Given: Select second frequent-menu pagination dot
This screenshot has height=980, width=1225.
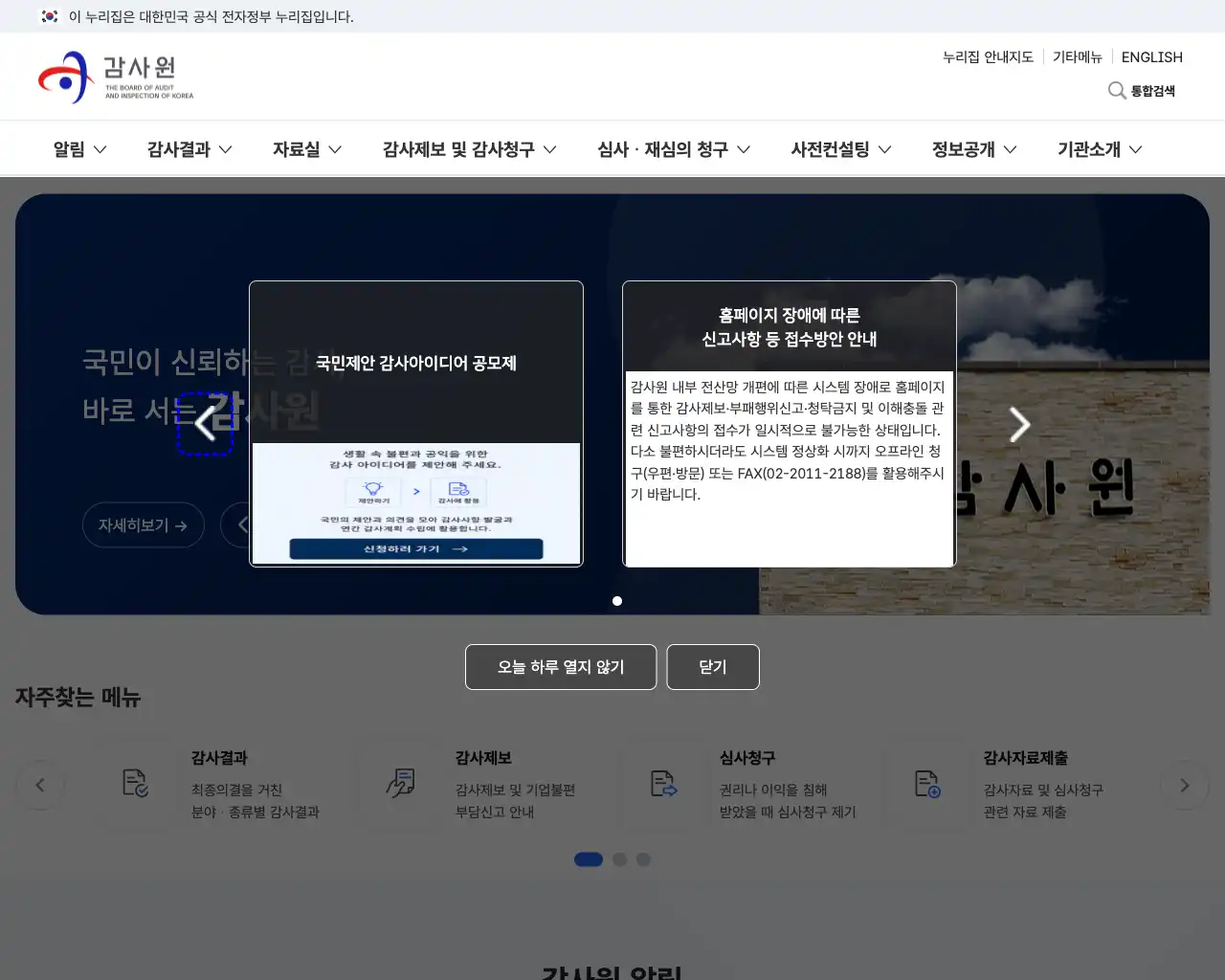Looking at the screenshot, I should (620, 859).
